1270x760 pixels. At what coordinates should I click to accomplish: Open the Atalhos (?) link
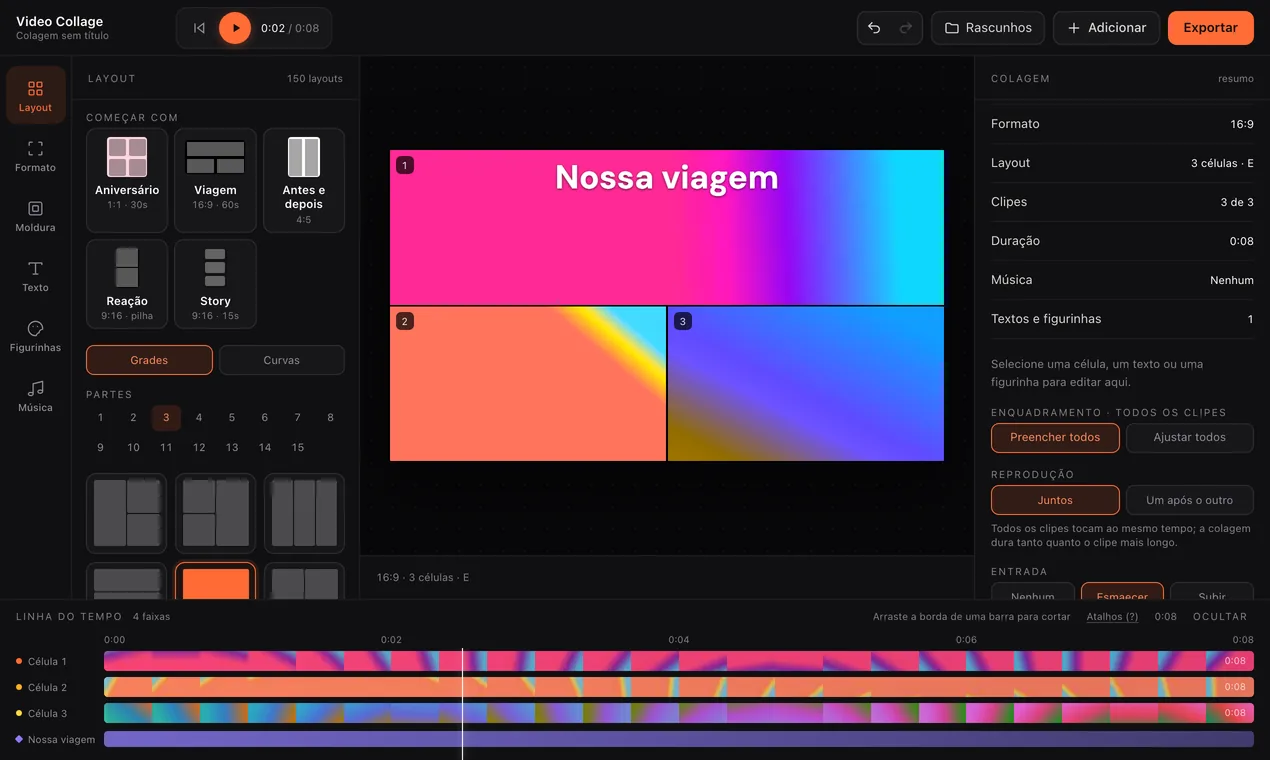coord(1112,617)
